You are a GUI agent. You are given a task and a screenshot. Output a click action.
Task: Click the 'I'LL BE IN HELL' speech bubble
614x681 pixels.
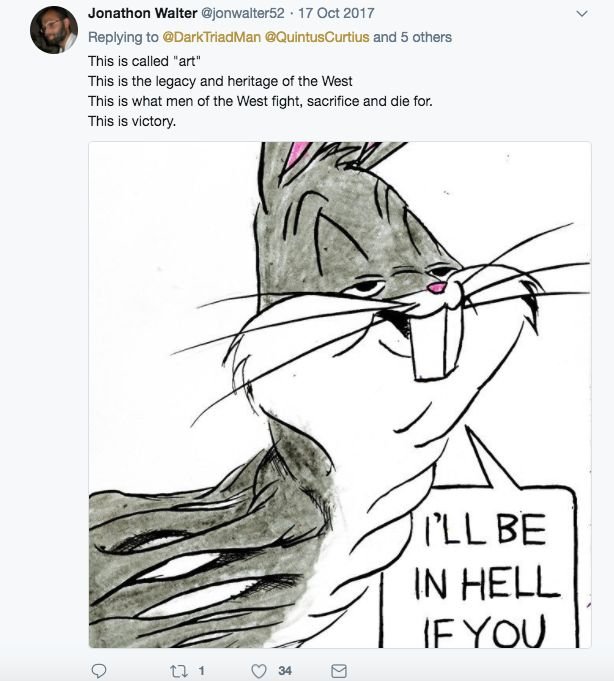(x=480, y=570)
